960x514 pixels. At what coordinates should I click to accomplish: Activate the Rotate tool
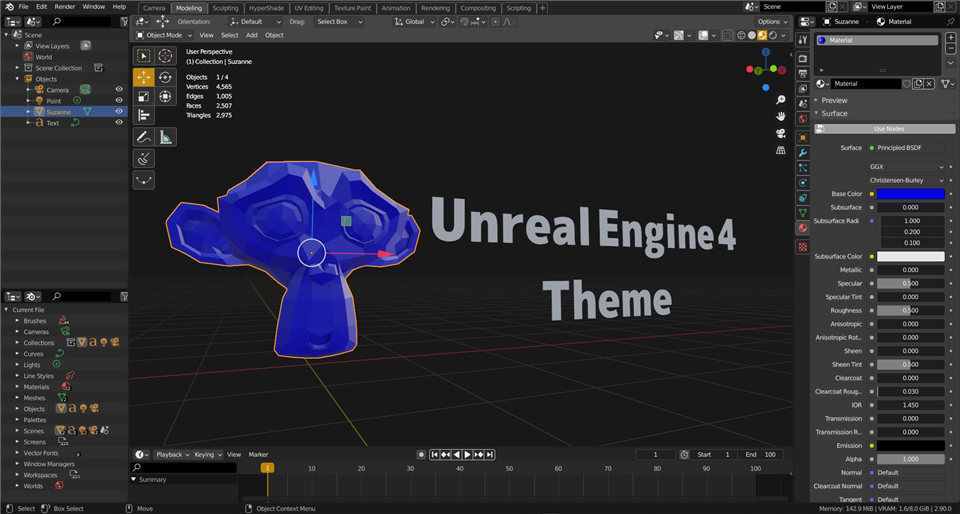(165, 77)
